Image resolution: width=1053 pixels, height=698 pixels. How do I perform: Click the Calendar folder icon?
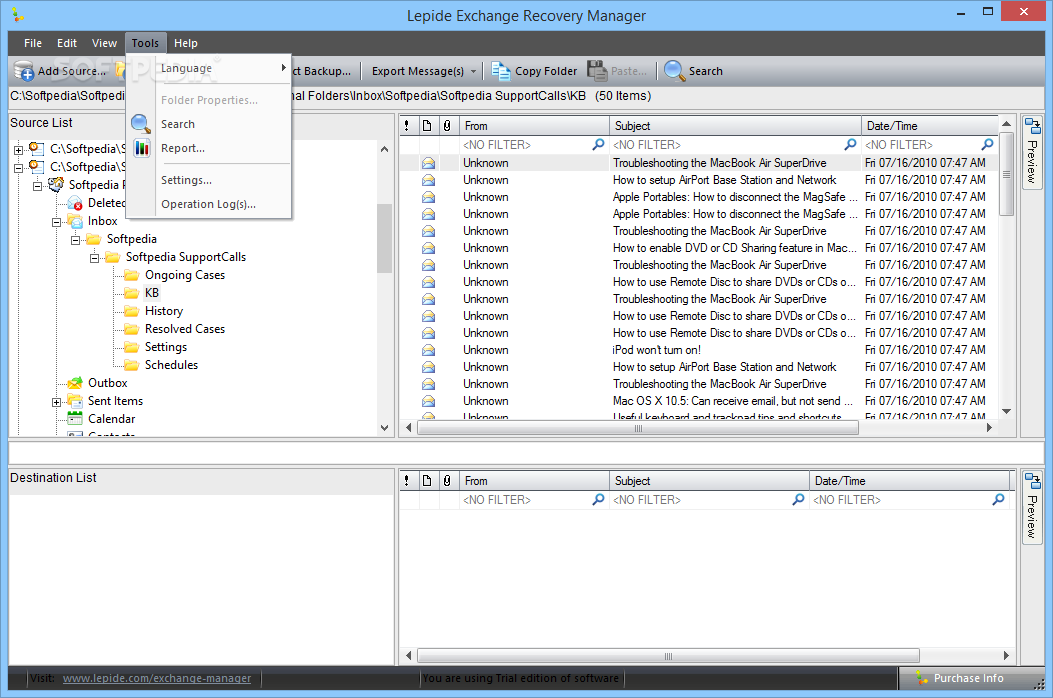click(75, 419)
